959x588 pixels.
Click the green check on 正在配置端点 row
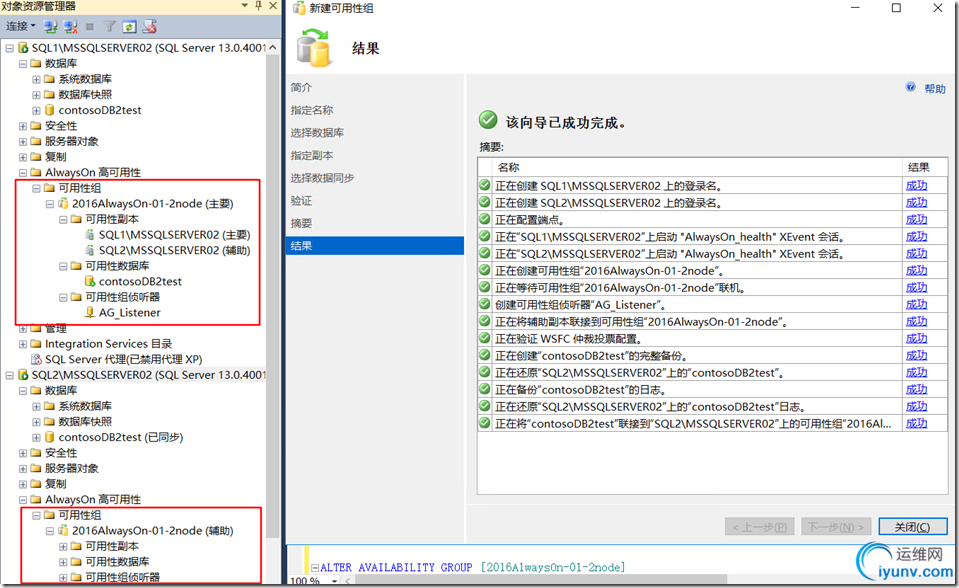point(485,219)
